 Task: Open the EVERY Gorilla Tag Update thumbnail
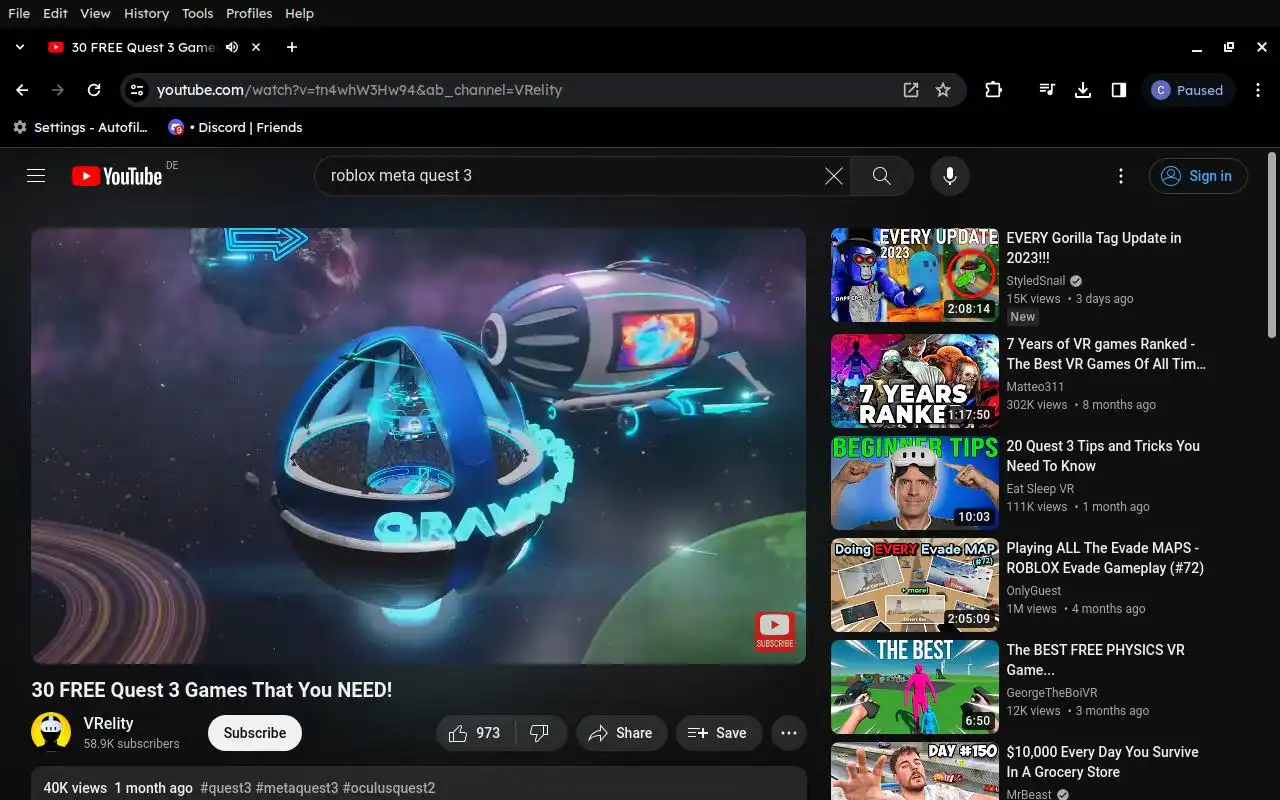(x=915, y=275)
